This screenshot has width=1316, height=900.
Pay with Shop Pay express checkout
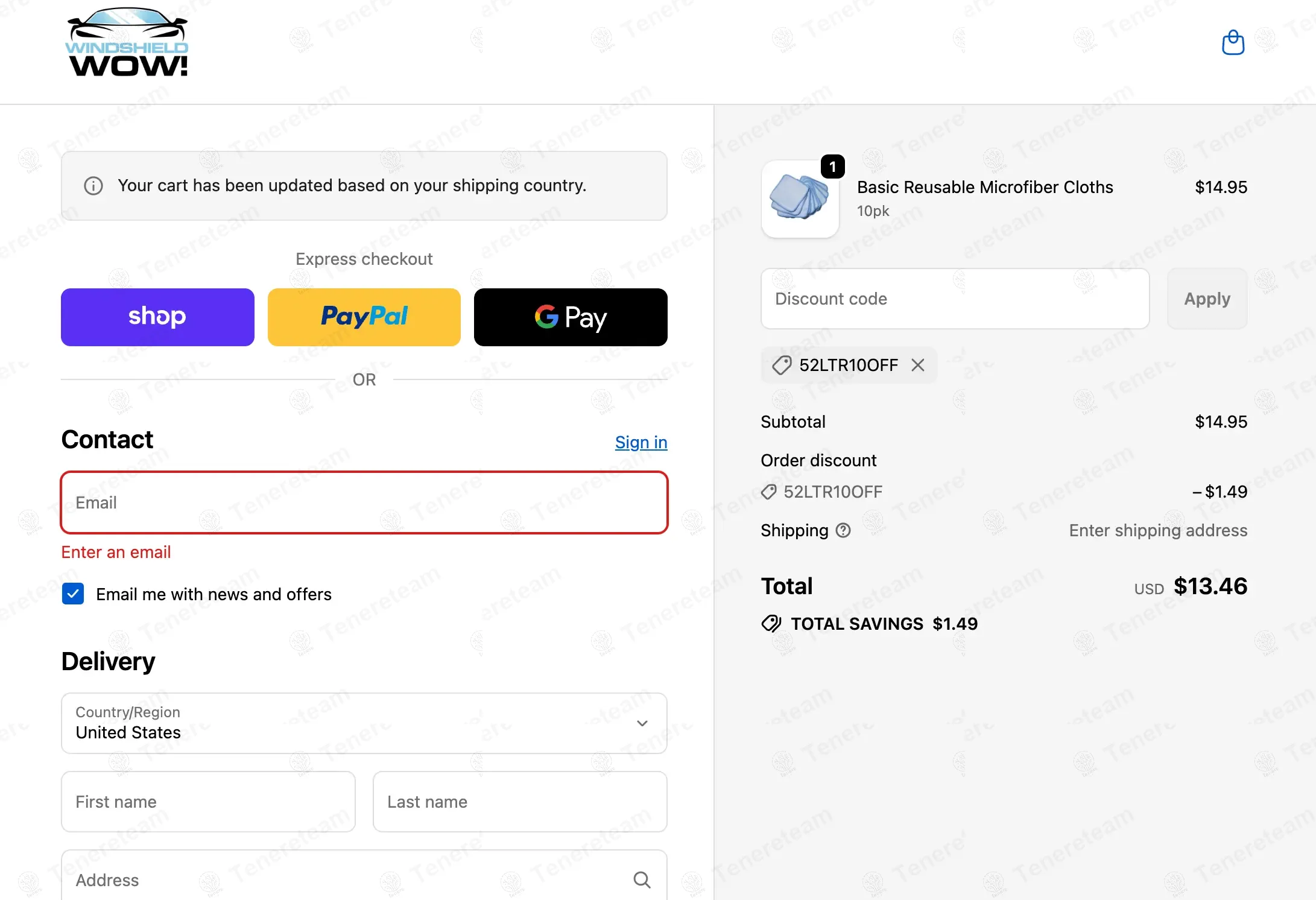point(157,317)
